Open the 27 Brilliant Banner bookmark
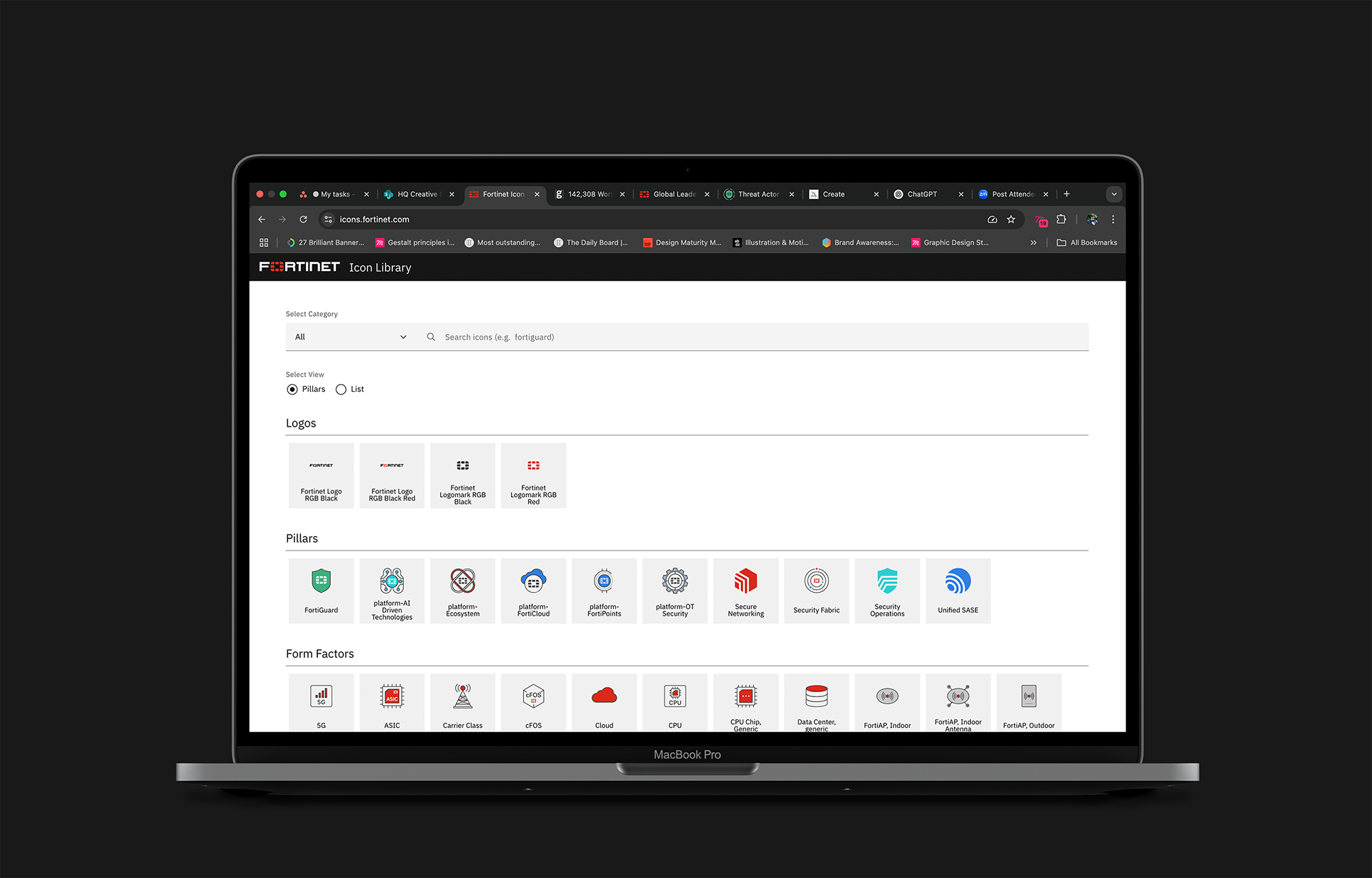Image resolution: width=1372 pixels, height=878 pixels. click(x=326, y=242)
